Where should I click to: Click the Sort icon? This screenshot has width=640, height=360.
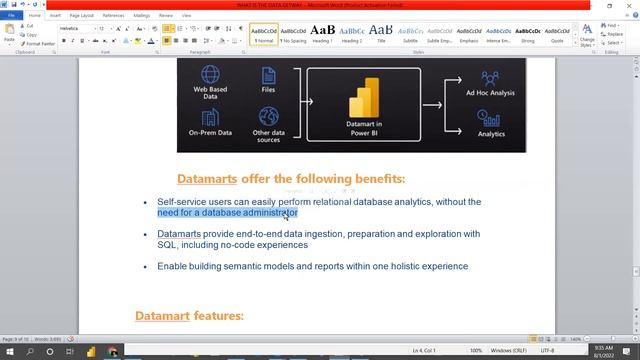click(229, 29)
